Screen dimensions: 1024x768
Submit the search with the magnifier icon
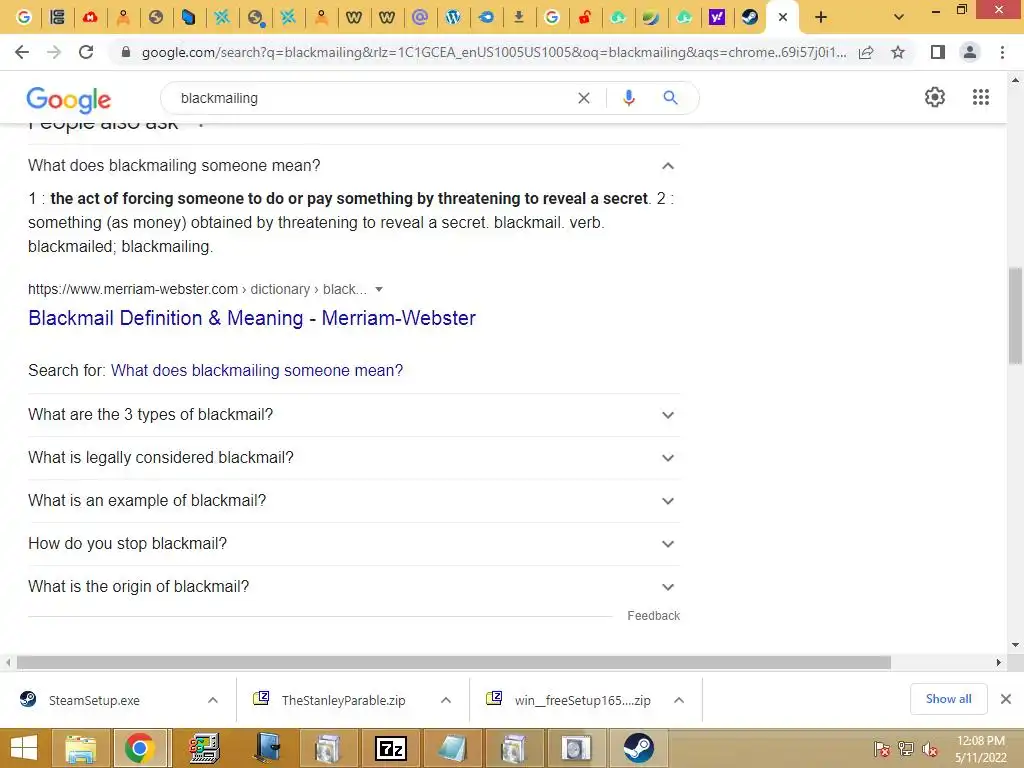[670, 98]
